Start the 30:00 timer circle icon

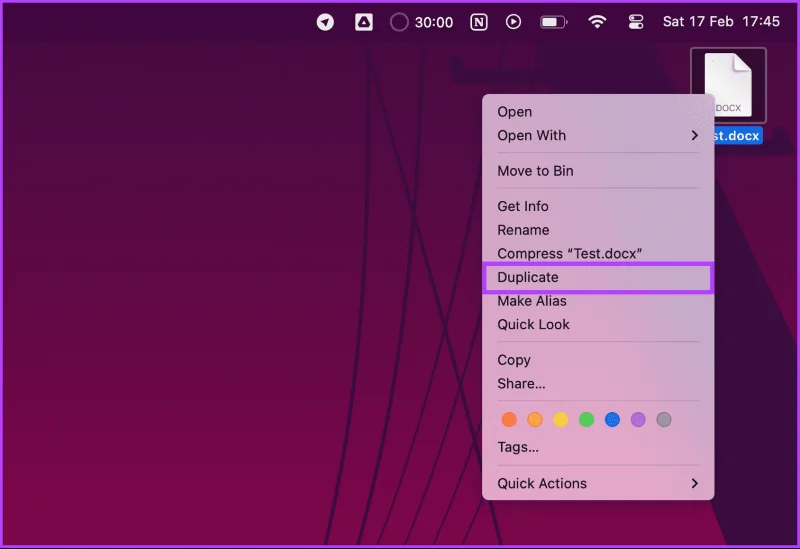pyautogui.click(x=399, y=22)
